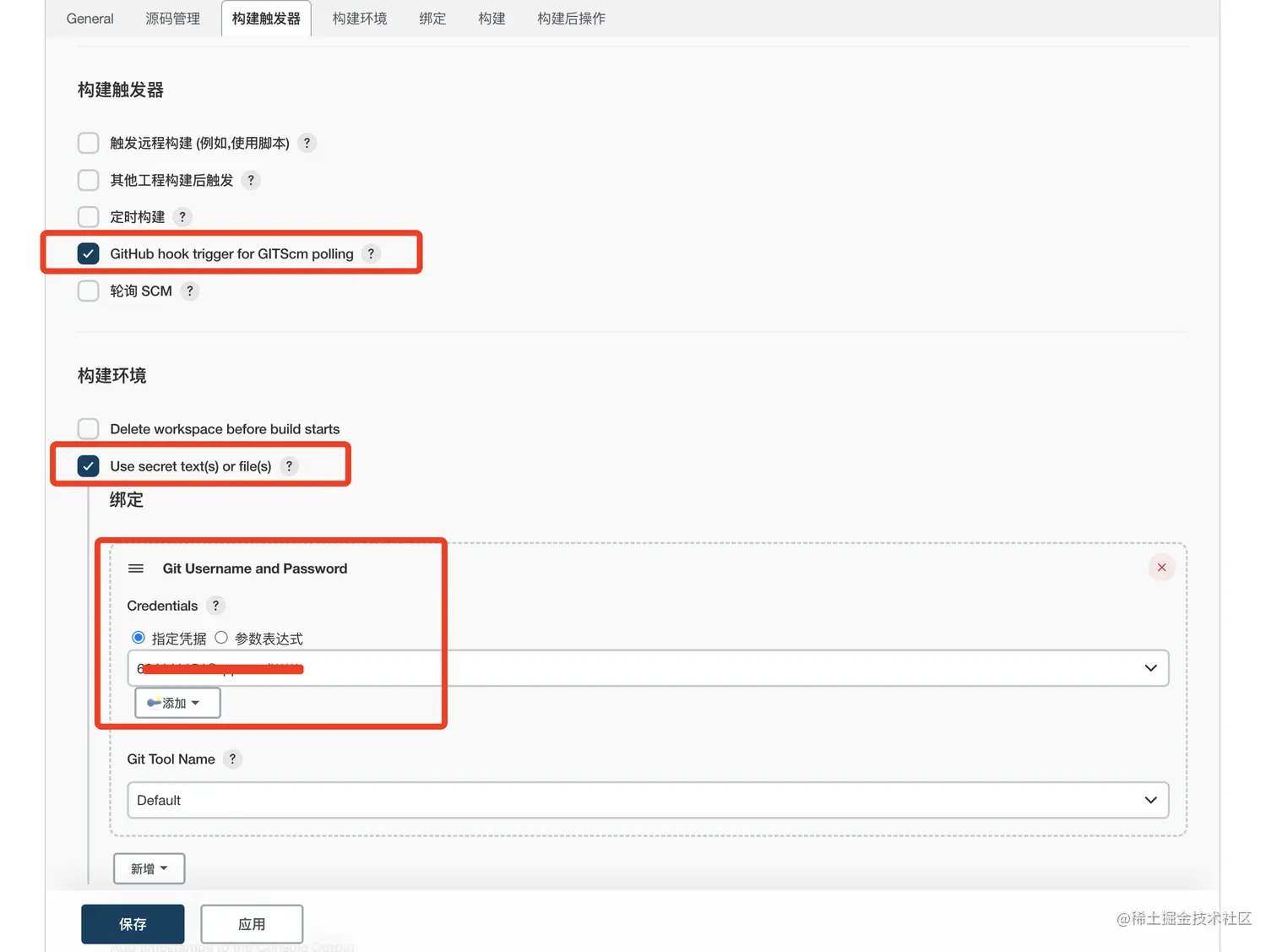1277x952 pixels.
Task: Enable 轮询 SCM checkbox
Action: 89,291
